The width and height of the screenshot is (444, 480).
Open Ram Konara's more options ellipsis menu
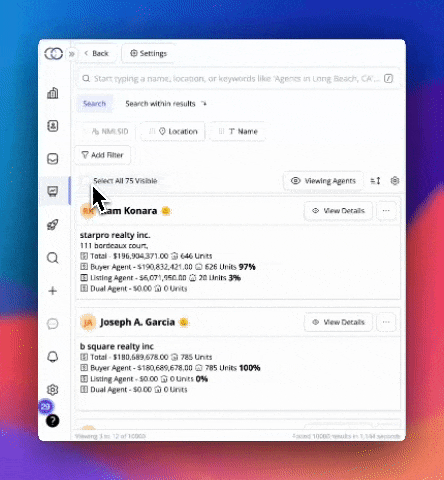pyautogui.click(x=386, y=211)
